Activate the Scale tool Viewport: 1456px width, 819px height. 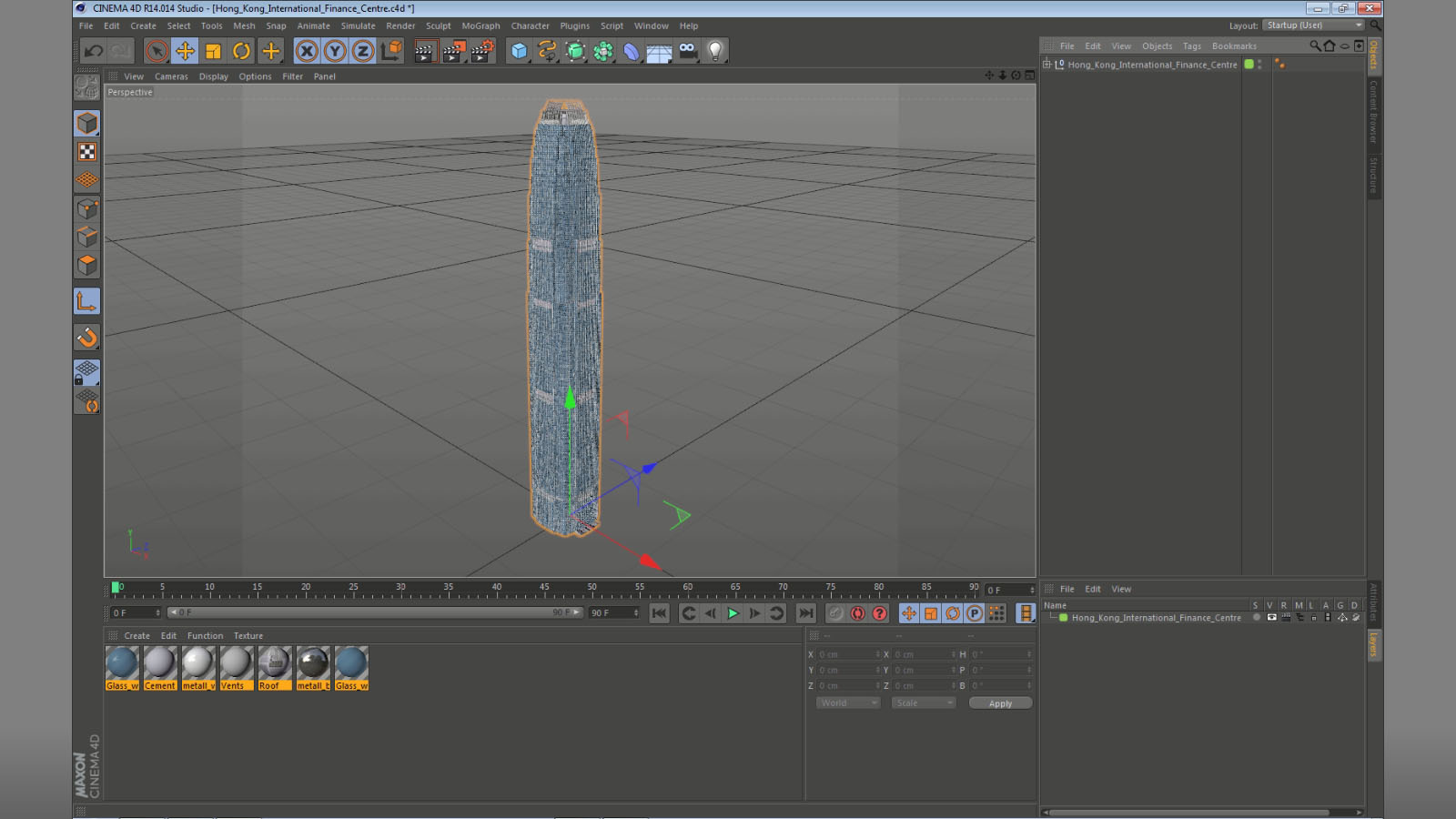(x=213, y=51)
